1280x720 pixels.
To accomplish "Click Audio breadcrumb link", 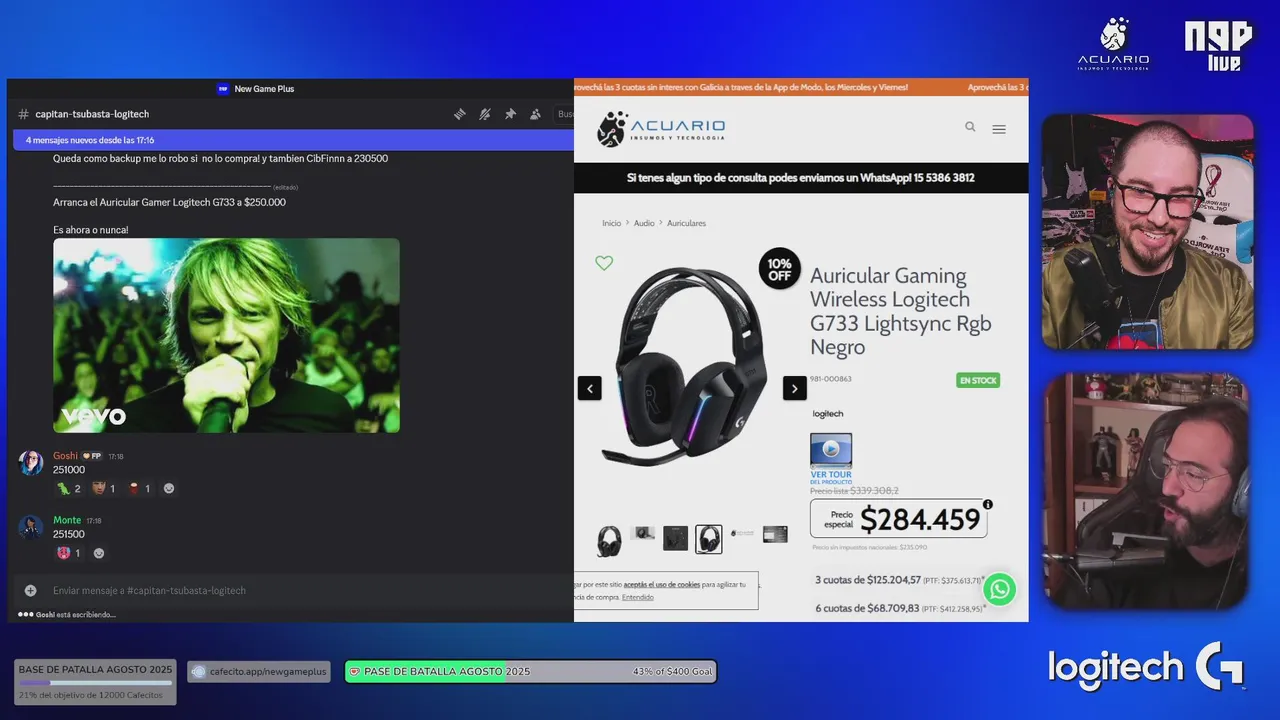I will click(644, 223).
